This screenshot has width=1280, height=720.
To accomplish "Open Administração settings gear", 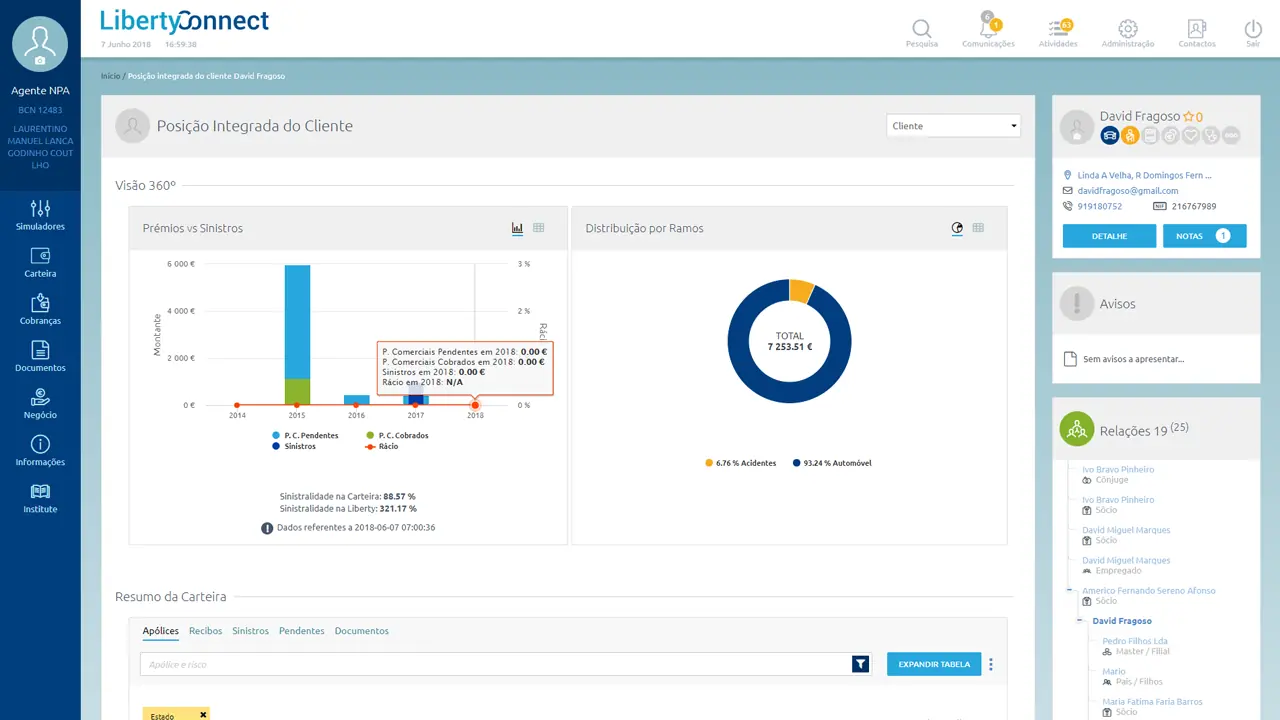I will coord(1128,33).
